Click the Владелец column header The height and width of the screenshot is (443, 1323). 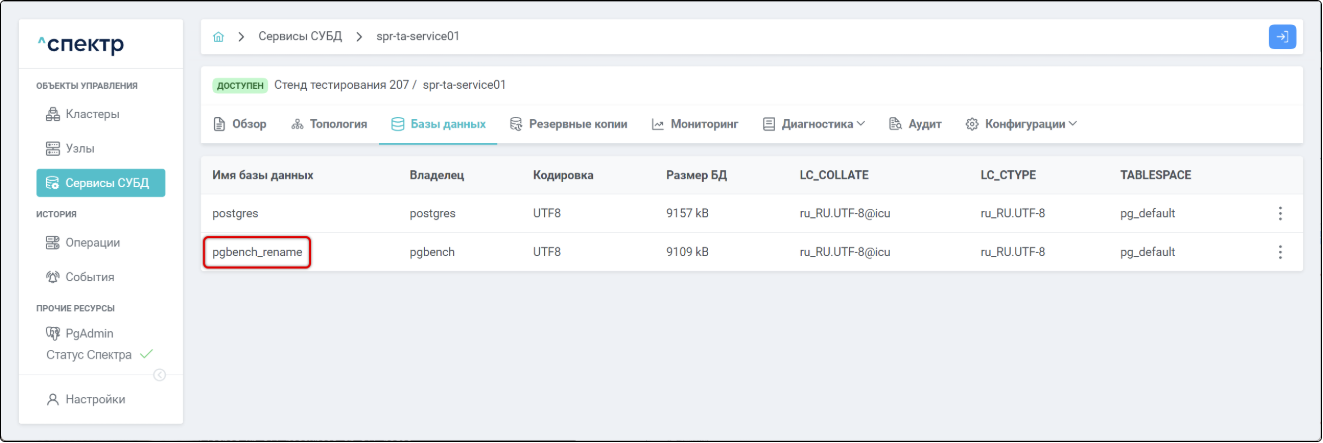pos(437,175)
